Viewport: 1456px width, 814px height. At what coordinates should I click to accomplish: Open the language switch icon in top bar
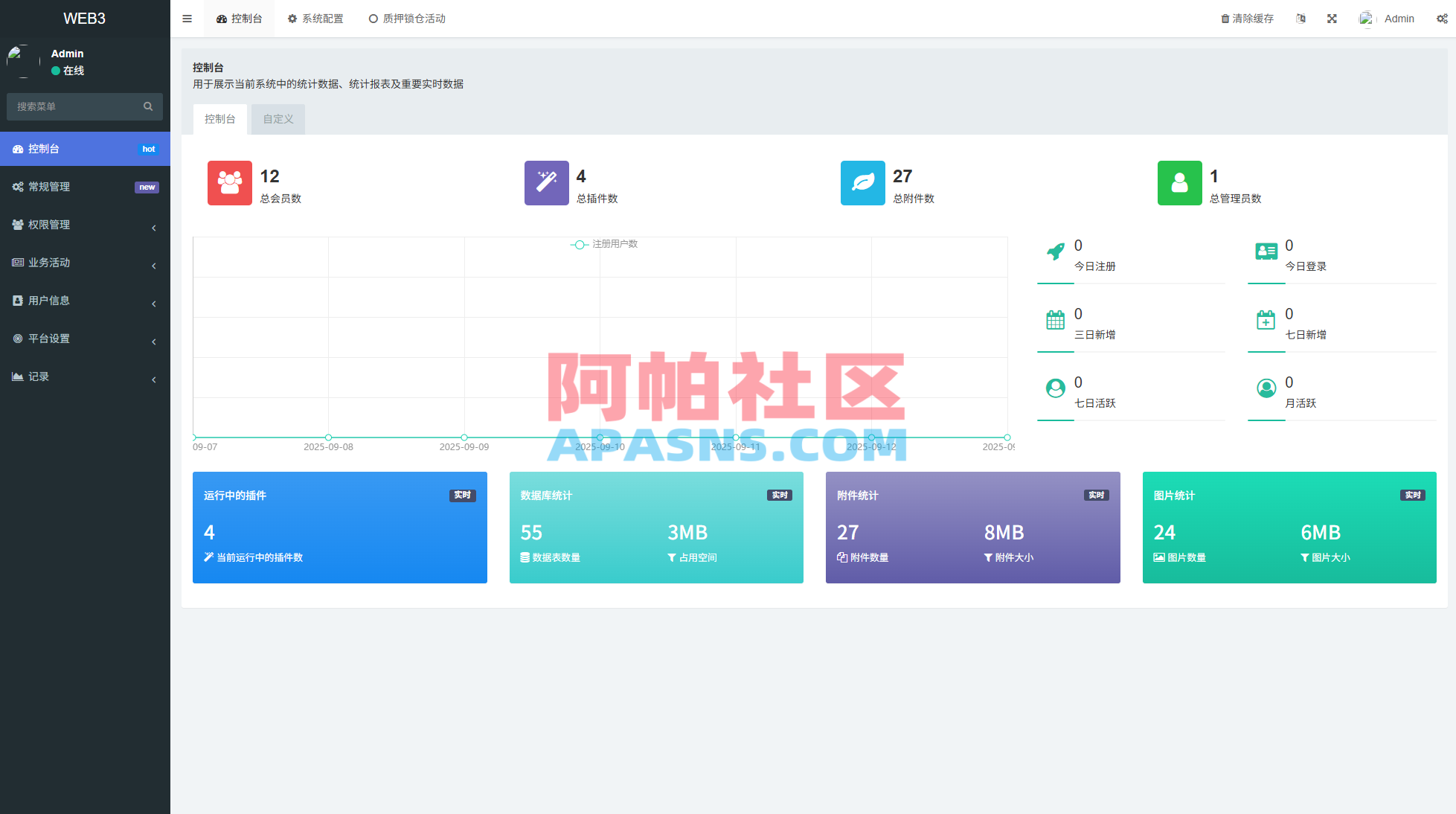[x=1301, y=19]
